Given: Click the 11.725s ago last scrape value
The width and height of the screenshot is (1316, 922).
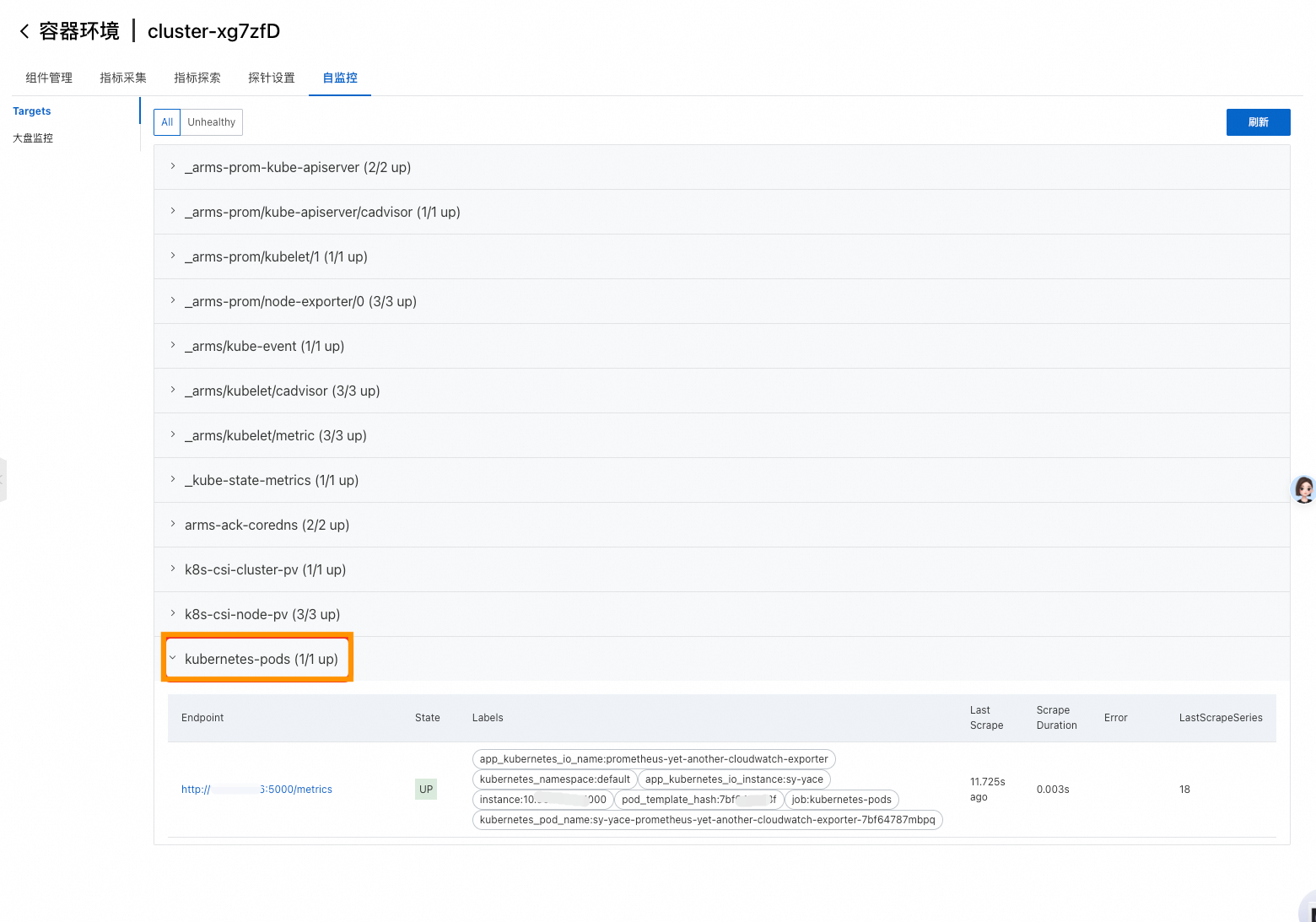Looking at the screenshot, I should [x=987, y=790].
